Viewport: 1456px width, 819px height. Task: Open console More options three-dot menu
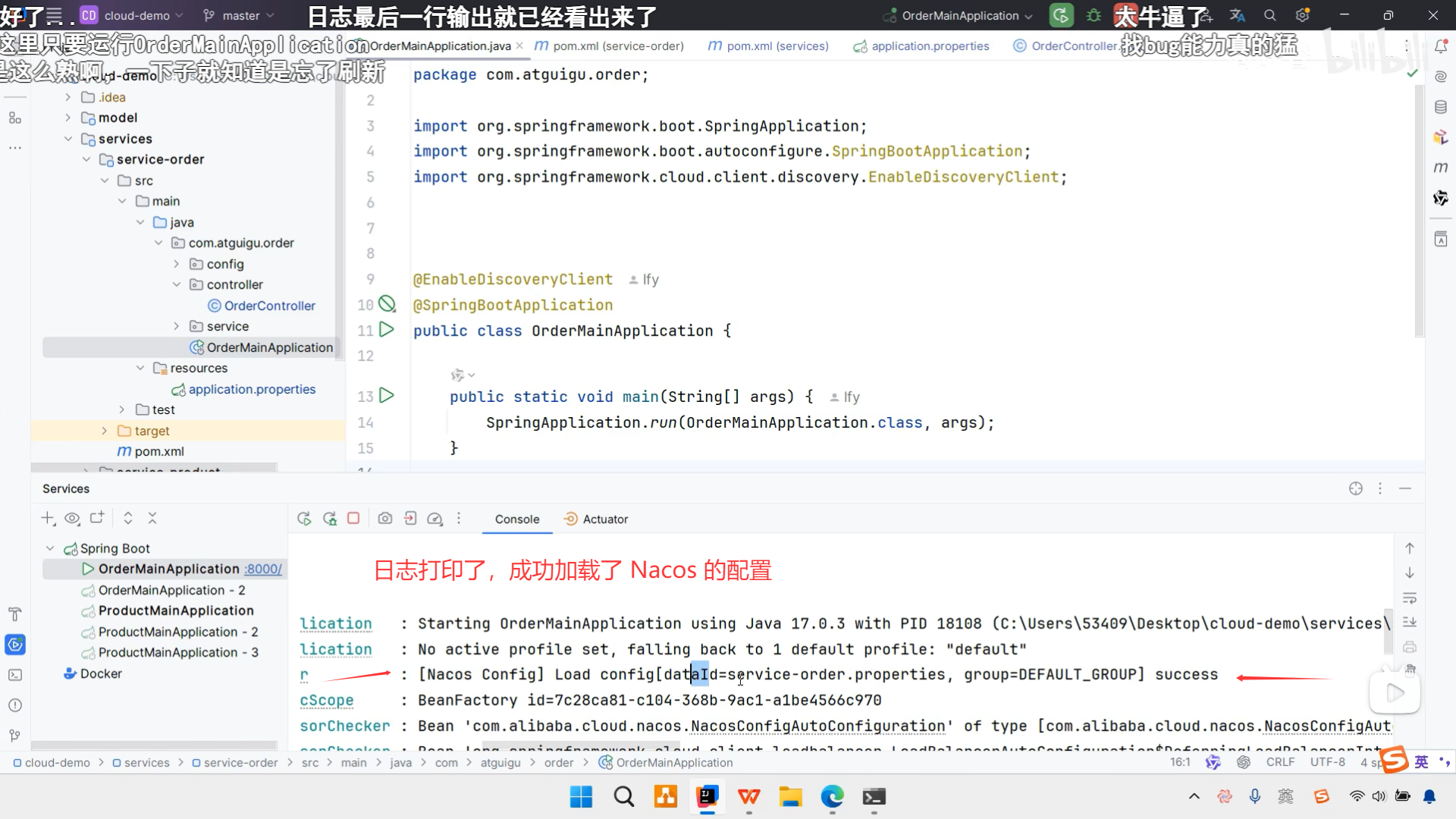(459, 519)
